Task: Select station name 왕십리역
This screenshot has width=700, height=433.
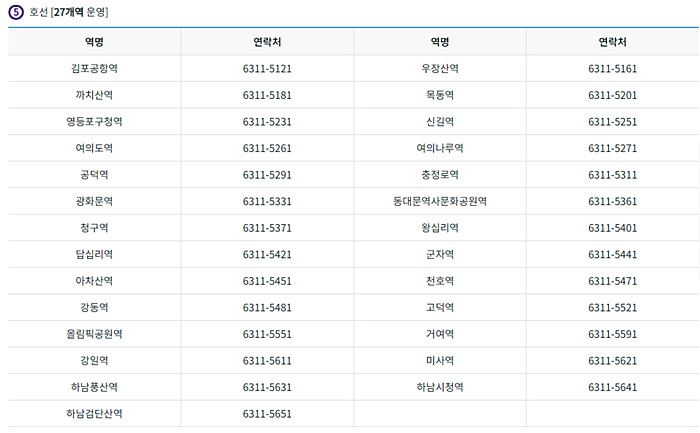Action: [440, 228]
